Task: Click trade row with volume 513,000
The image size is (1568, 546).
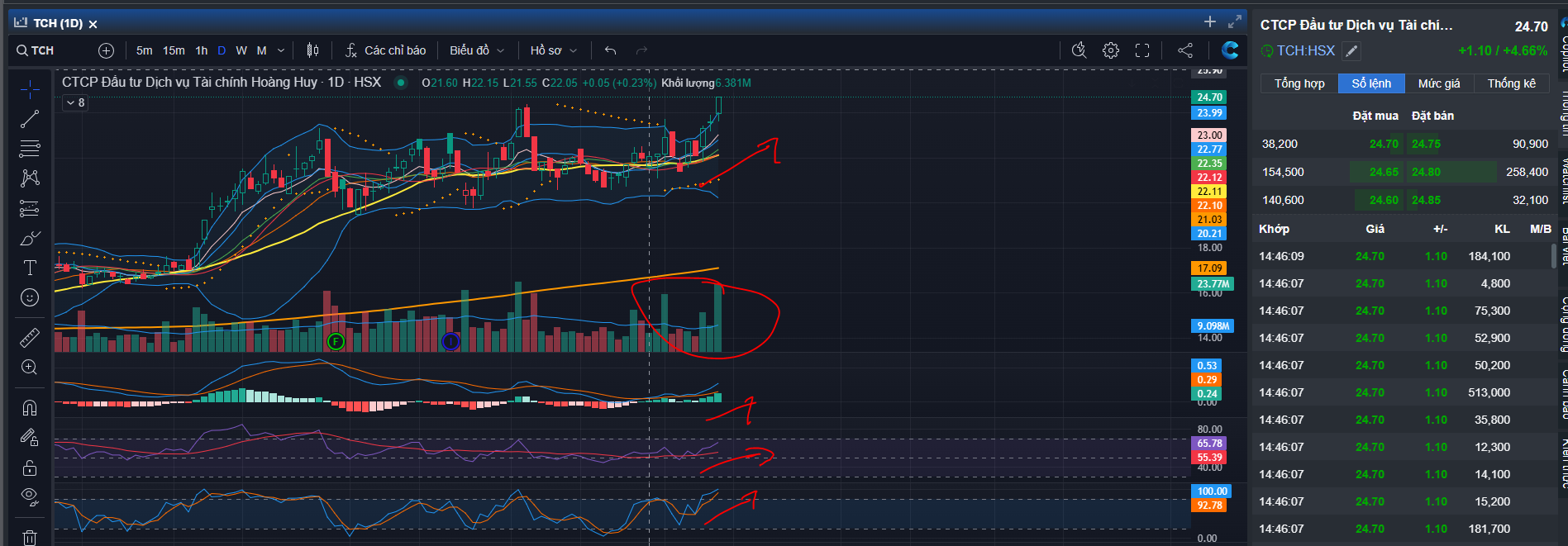Action: pyautogui.click(x=1403, y=392)
